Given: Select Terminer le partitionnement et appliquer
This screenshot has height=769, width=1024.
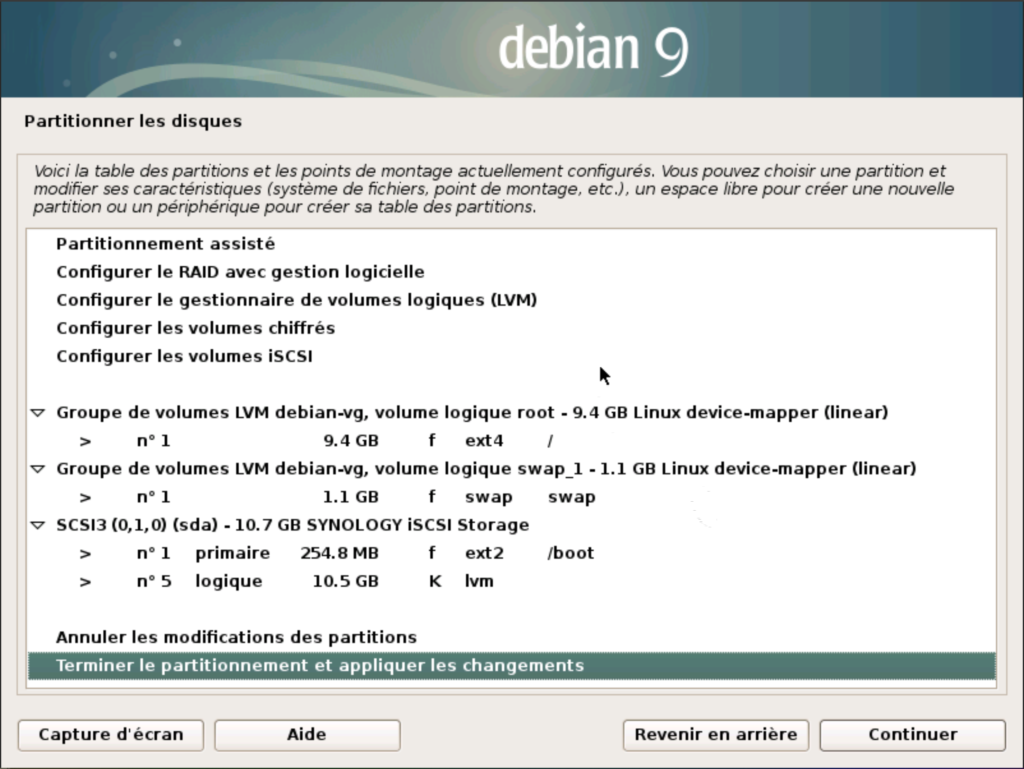Looking at the screenshot, I should [320, 665].
